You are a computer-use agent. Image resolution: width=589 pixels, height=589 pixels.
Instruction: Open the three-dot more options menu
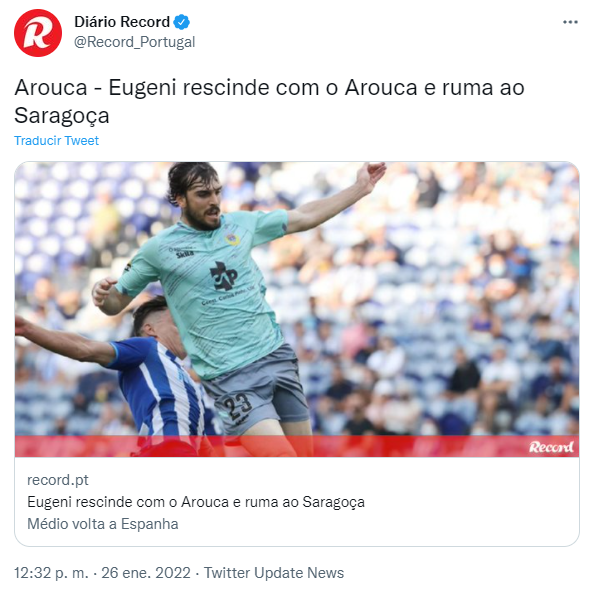[570, 22]
